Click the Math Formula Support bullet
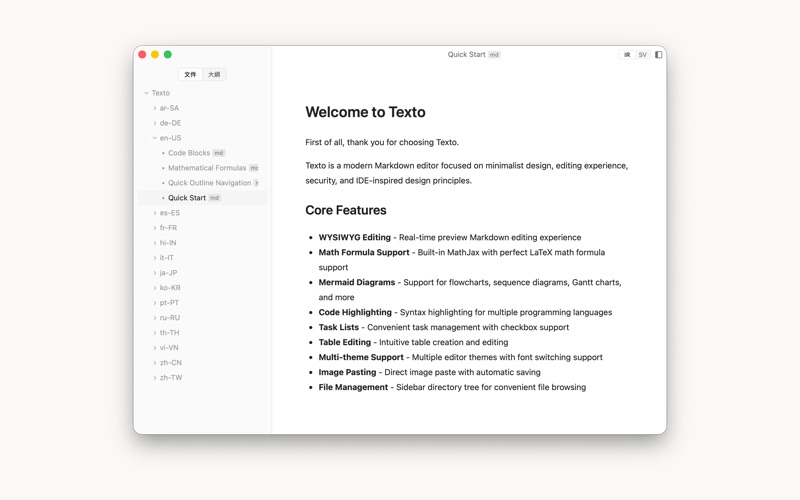 pos(462,260)
